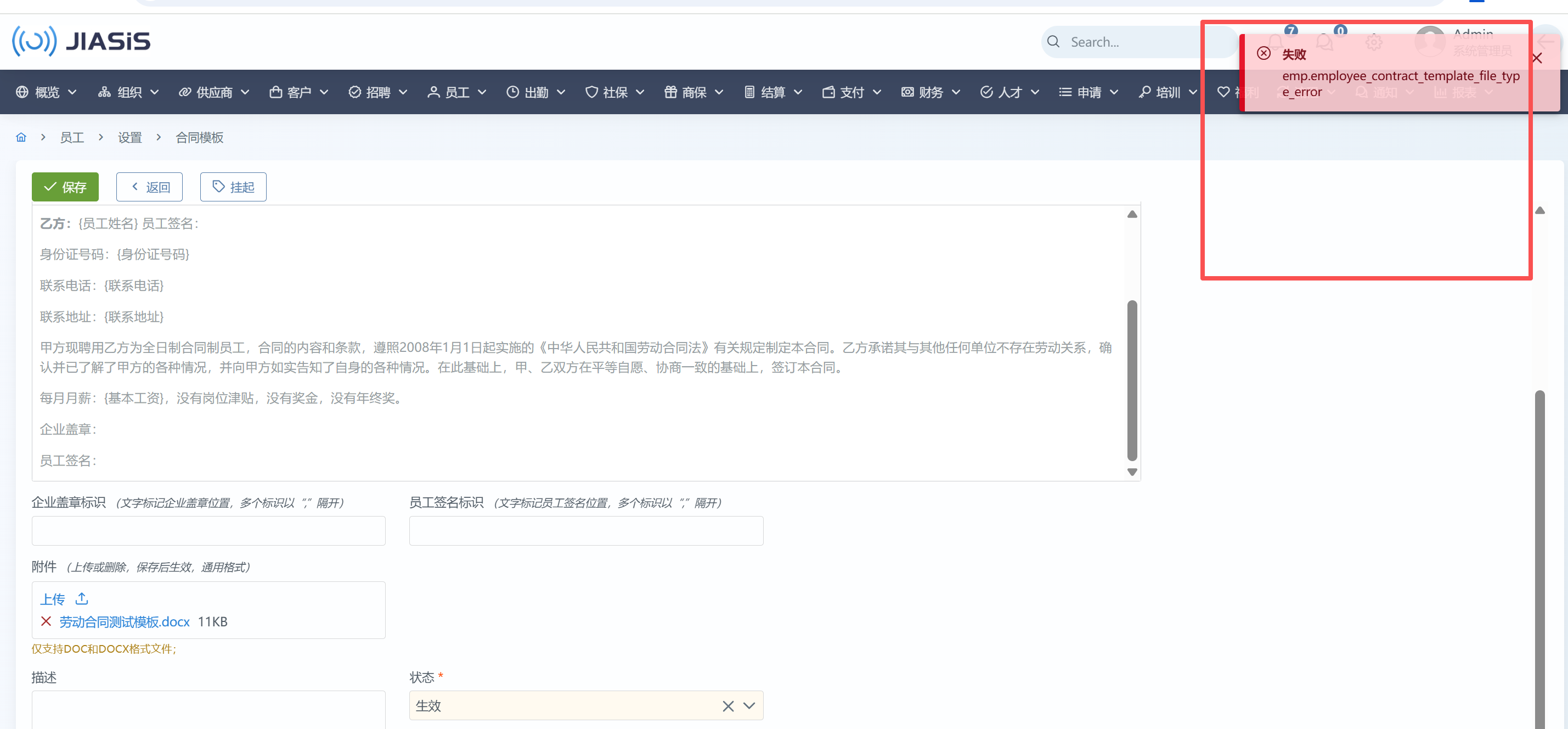The height and width of the screenshot is (729, 1568).
Task: Click the 返回 button
Action: coord(150,187)
